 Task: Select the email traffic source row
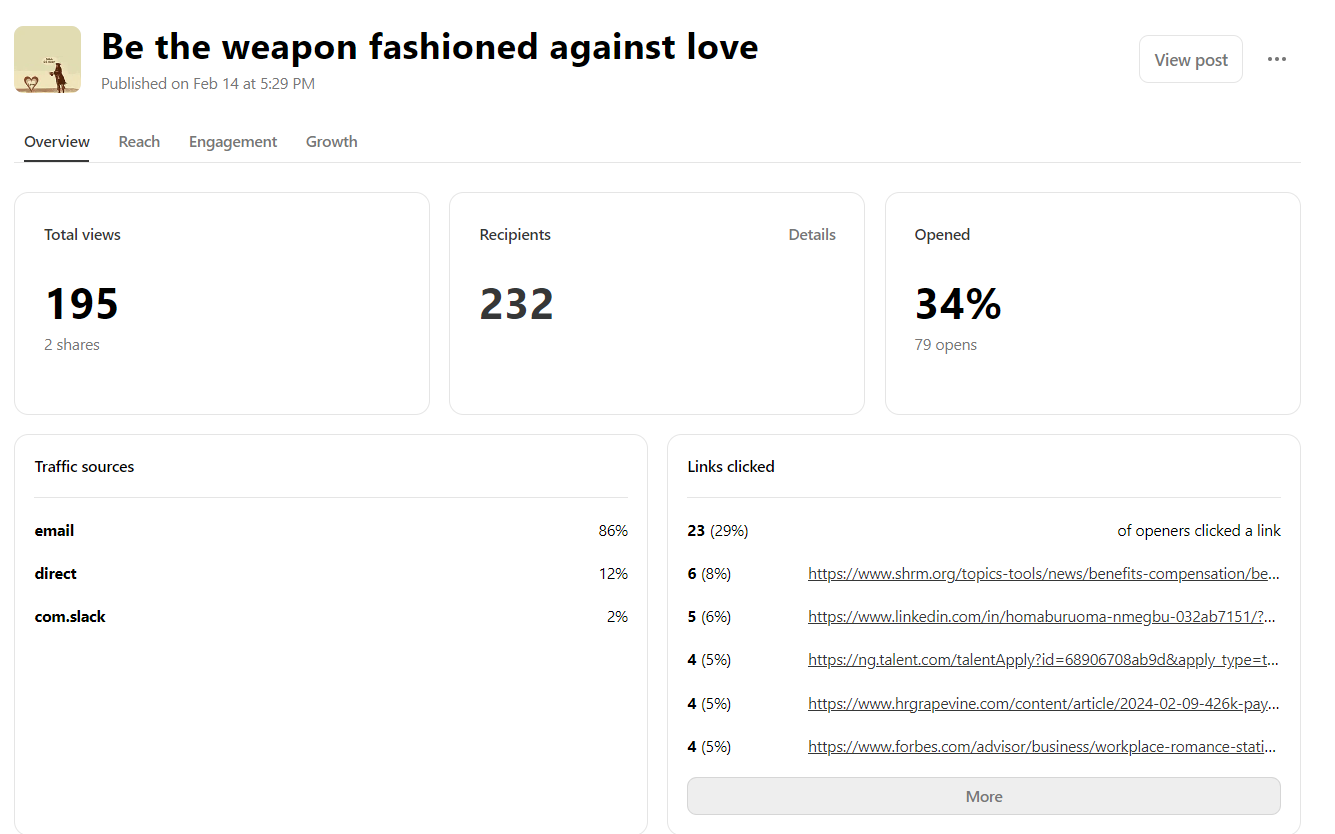(x=331, y=531)
